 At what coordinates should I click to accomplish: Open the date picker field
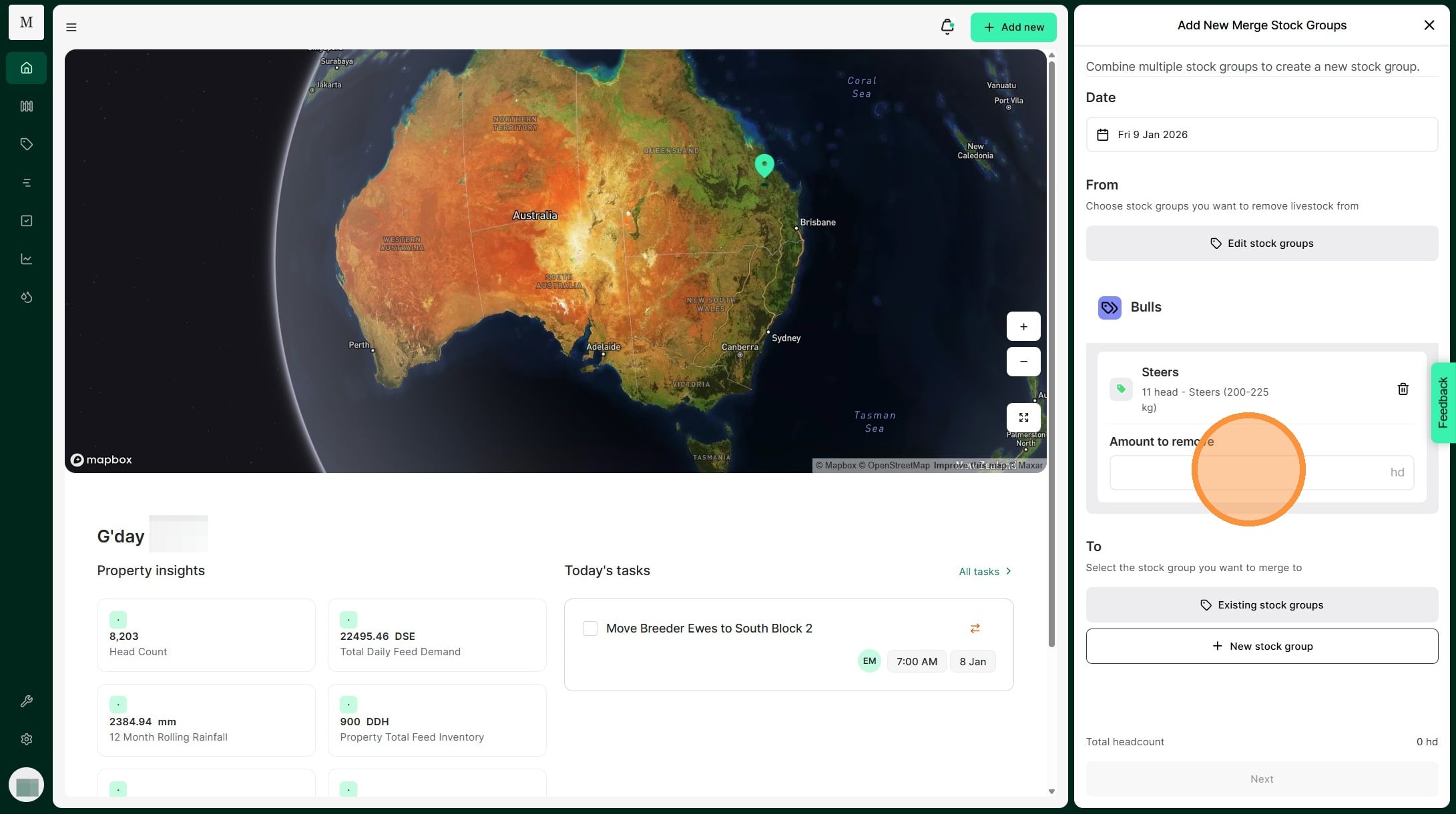tap(1261, 135)
